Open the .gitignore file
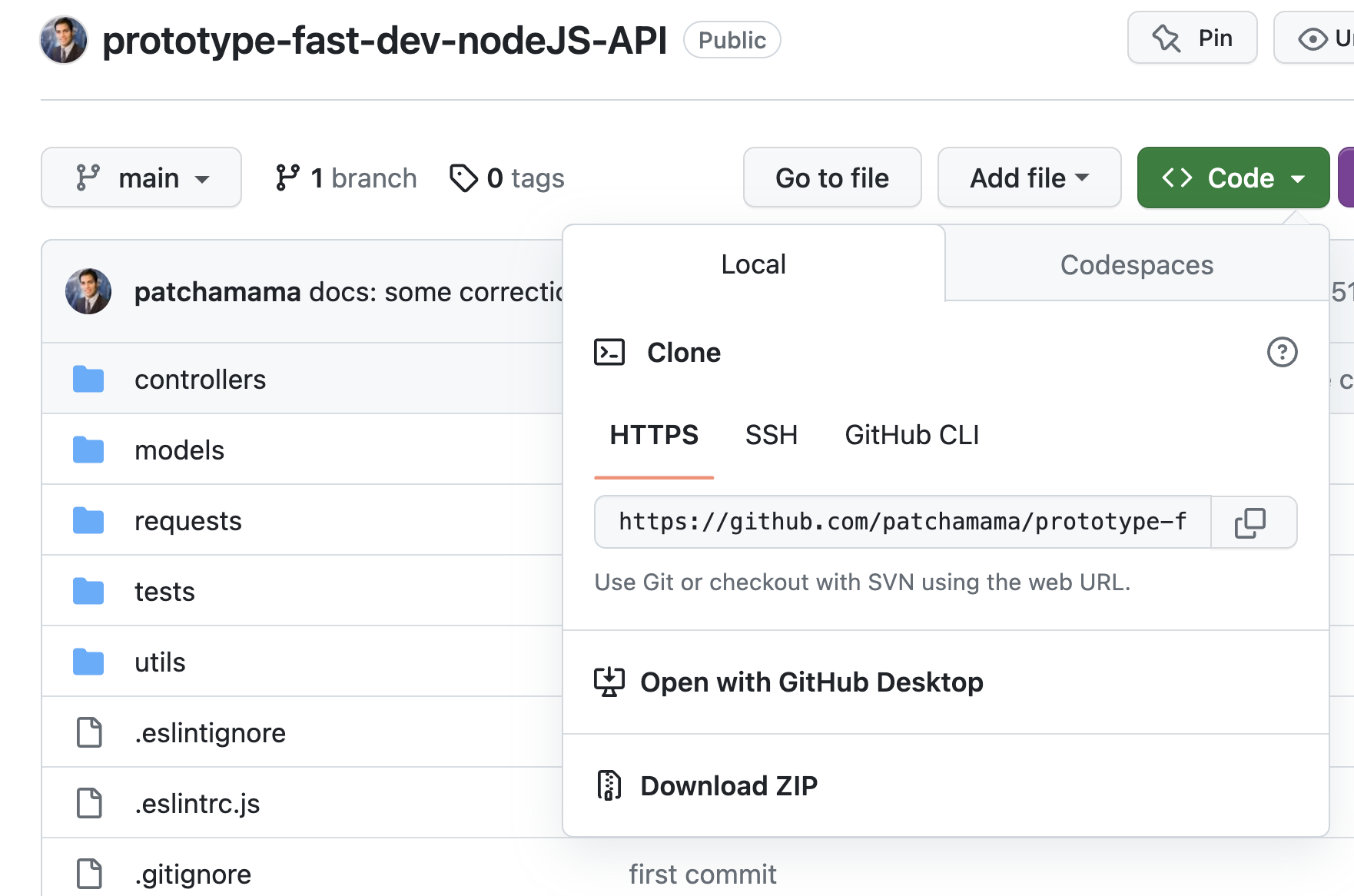 pyautogui.click(x=193, y=874)
